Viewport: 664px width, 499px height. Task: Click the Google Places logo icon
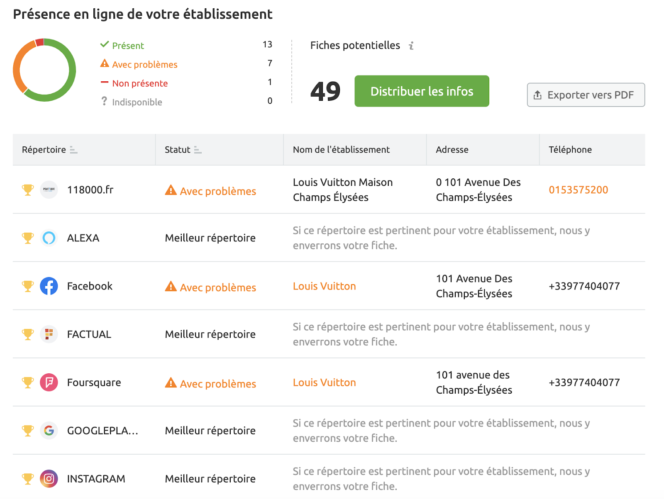pyautogui.click(x=49, y=431)
